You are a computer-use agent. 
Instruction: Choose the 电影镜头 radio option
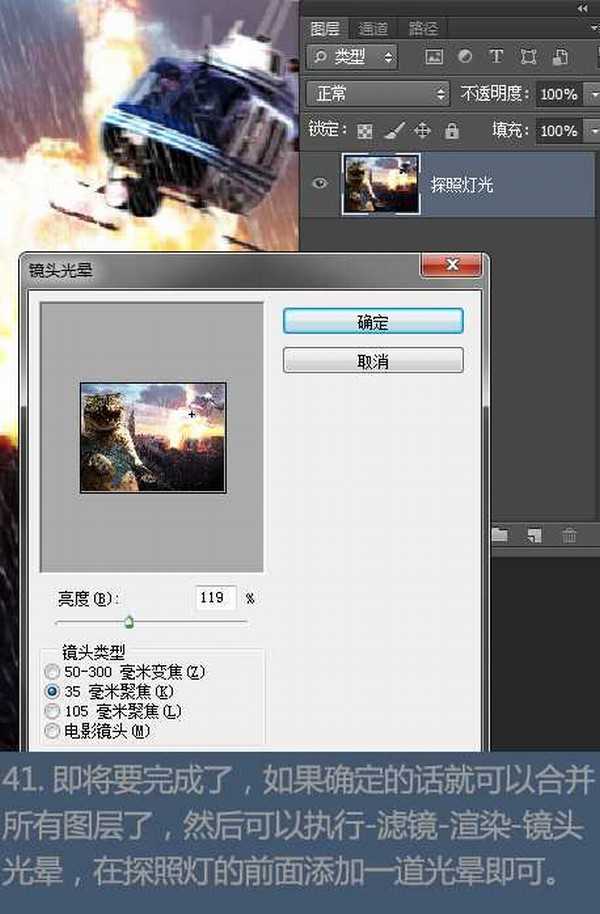point(53,731)
